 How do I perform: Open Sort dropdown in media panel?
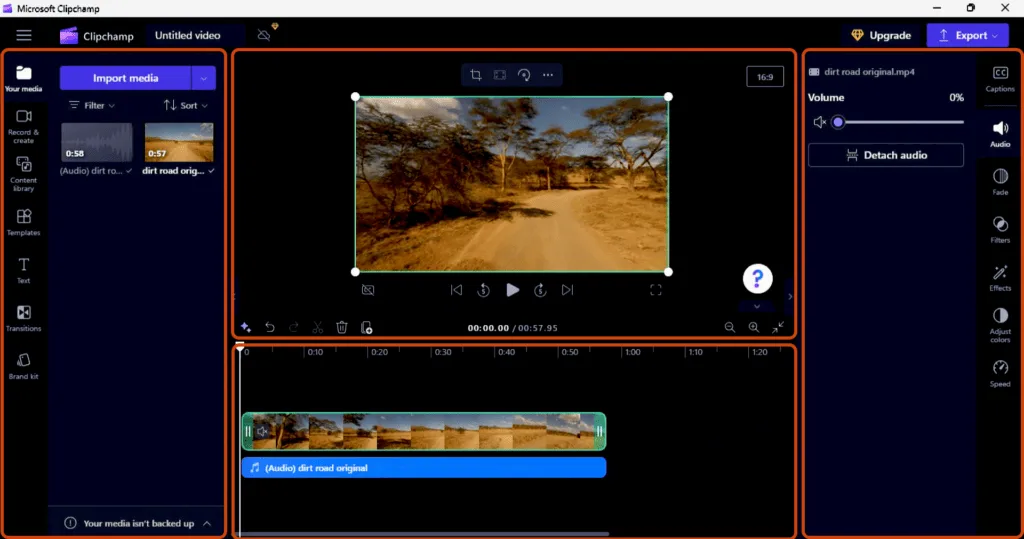186,105
